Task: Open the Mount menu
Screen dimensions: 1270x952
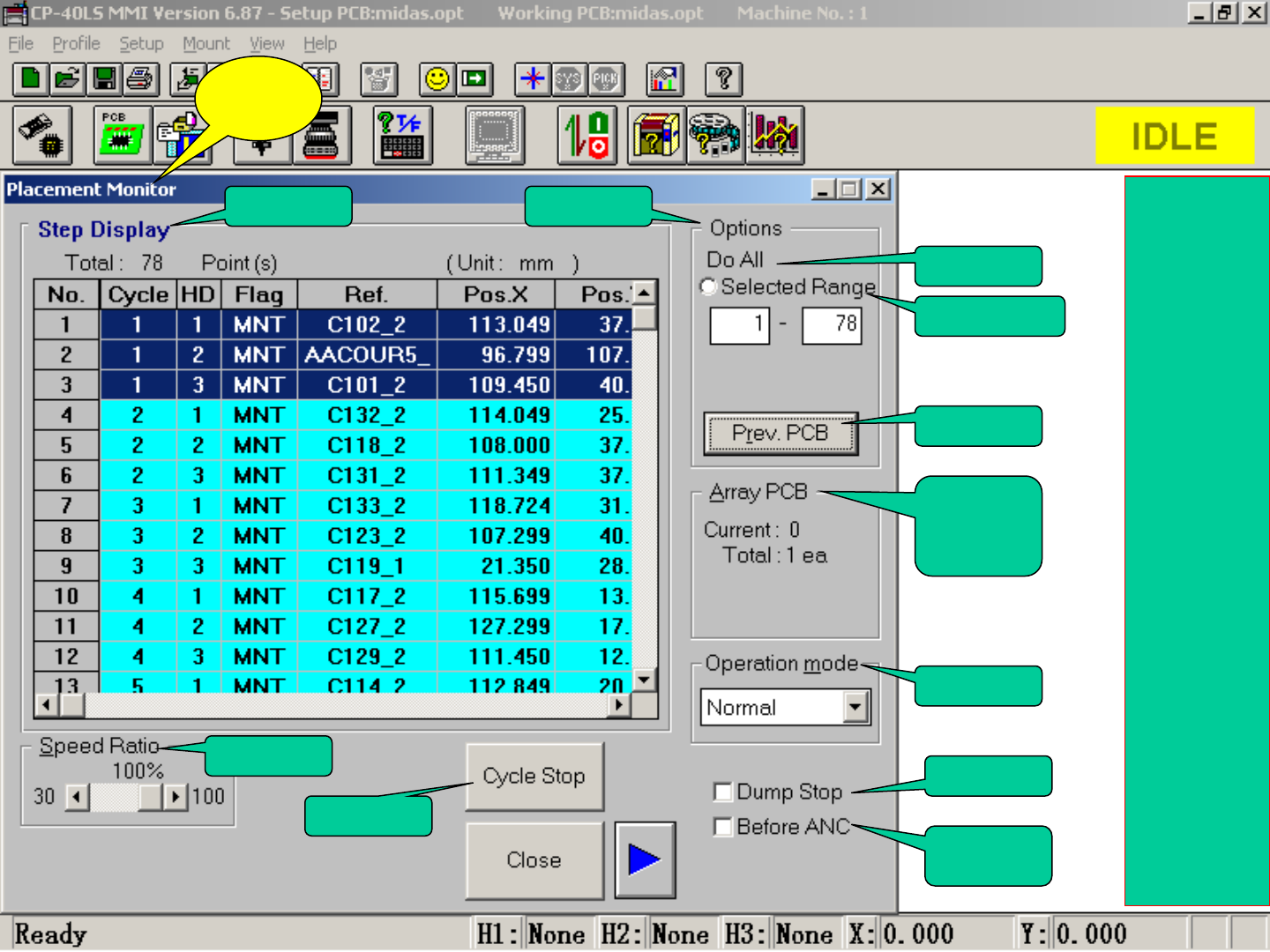Action: pyautogui.click(x=205, y=43)
